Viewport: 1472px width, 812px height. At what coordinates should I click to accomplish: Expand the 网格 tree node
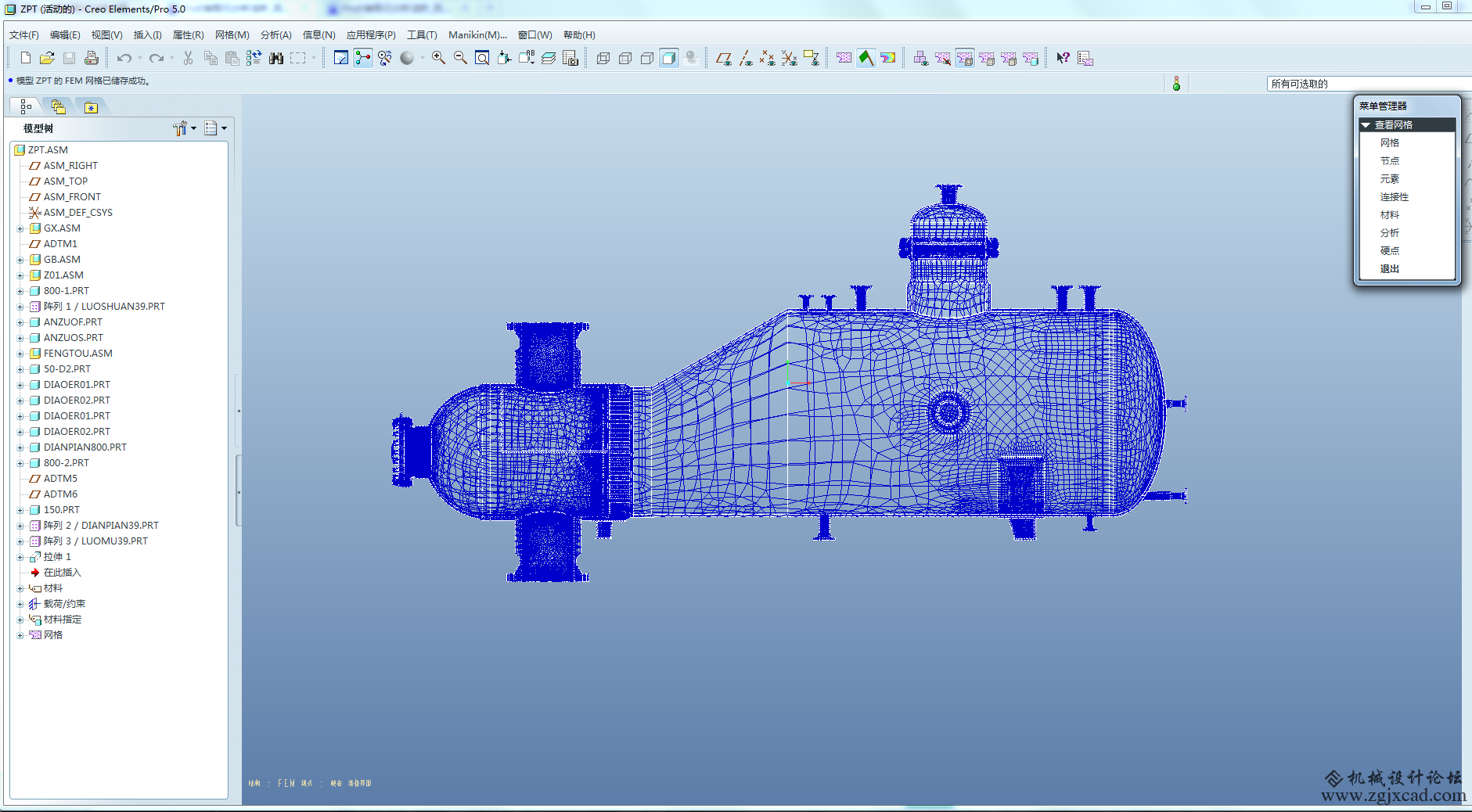click(20, 635)
